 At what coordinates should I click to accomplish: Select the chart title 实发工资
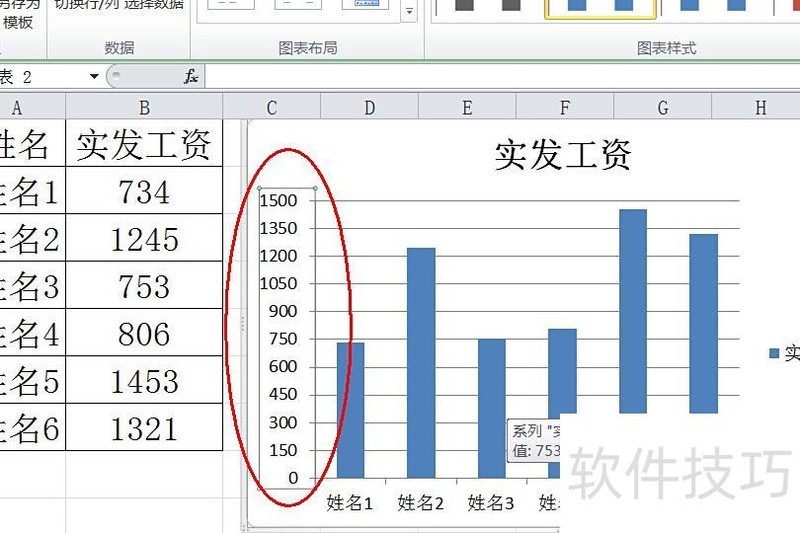[563, 155]
